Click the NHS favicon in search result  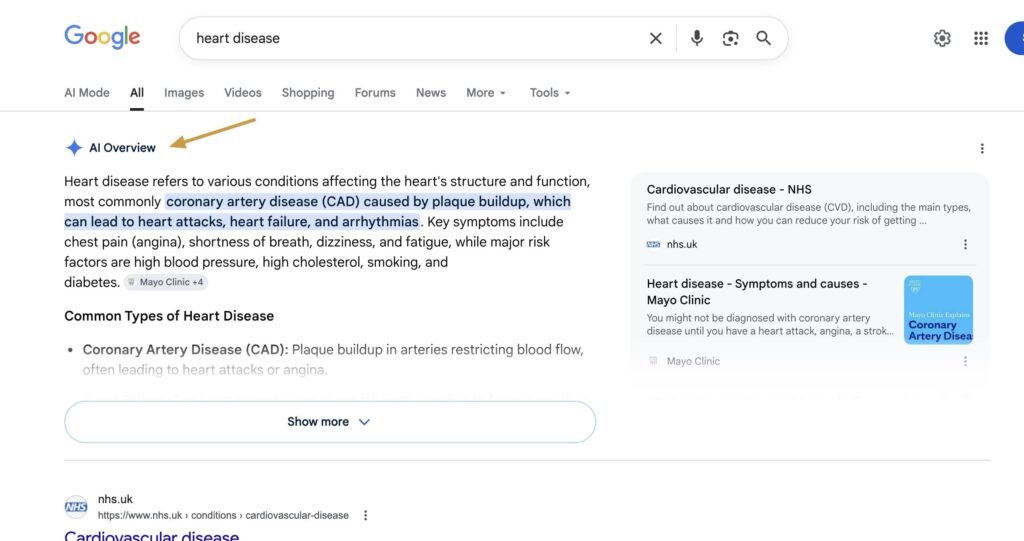[x=76, y=507]
